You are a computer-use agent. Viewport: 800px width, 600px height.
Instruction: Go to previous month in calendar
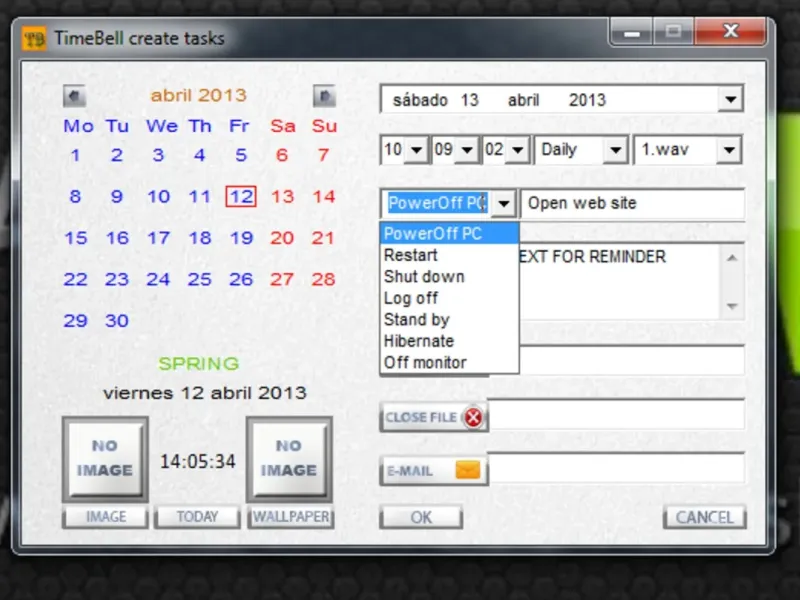pos(74,96)
